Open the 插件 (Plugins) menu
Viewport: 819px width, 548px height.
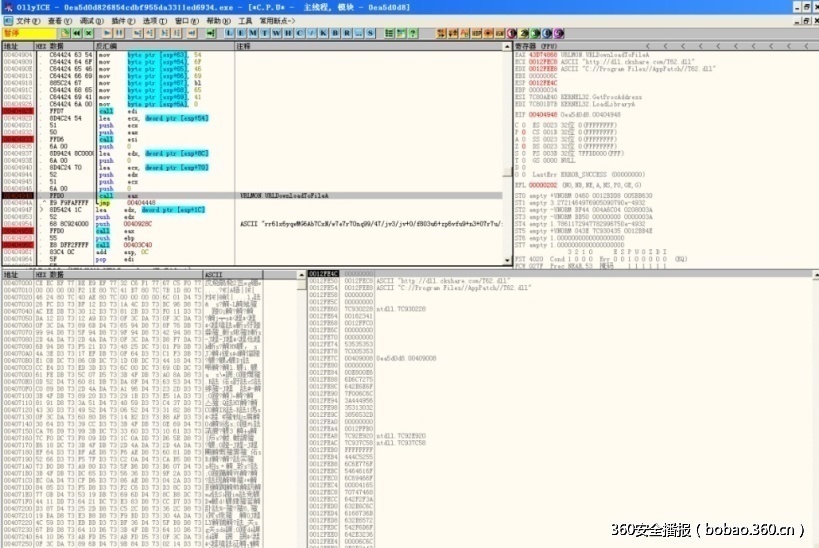[123, 21]
